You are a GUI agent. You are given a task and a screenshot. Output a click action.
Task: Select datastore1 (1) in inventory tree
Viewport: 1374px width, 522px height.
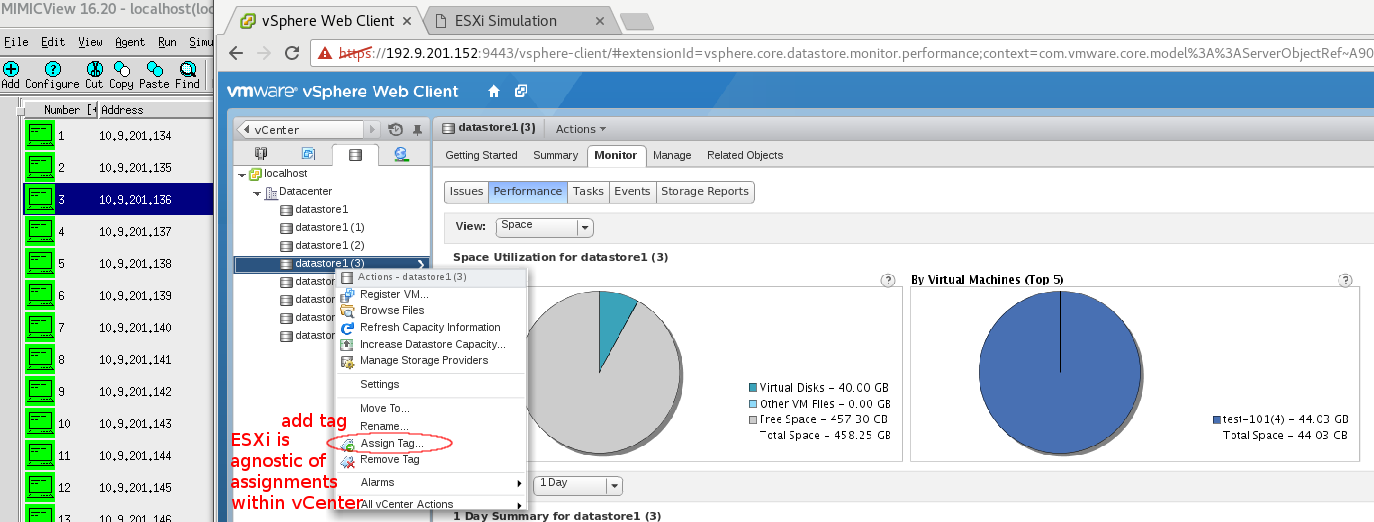pyautogui.click(x=329, y=228)
